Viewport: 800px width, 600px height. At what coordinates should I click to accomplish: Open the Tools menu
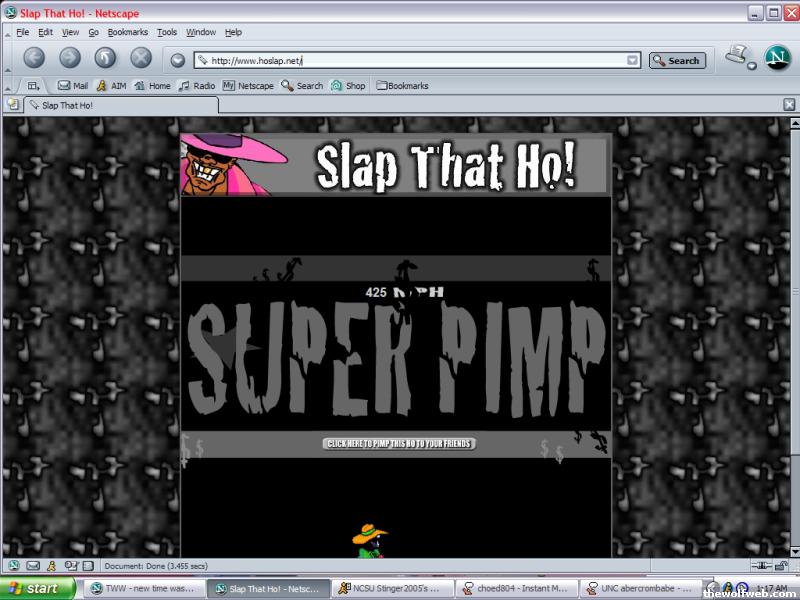pos(166,32)
